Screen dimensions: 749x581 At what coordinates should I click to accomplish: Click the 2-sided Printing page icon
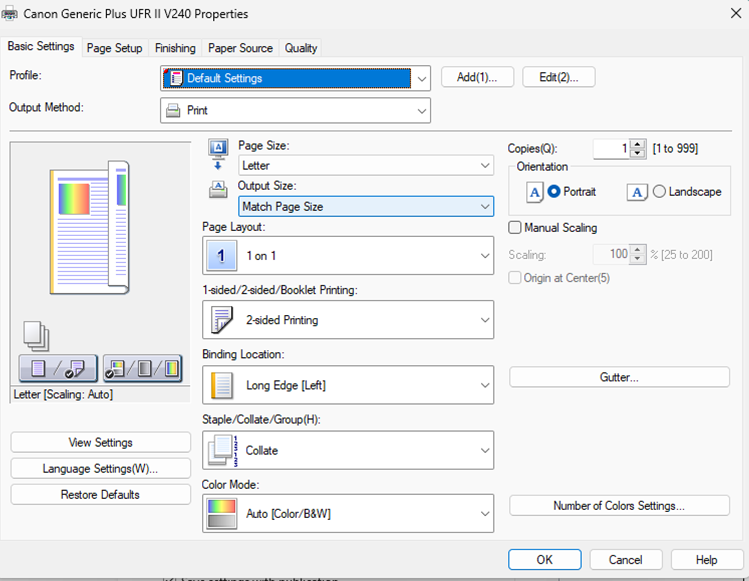pos(222,320)
